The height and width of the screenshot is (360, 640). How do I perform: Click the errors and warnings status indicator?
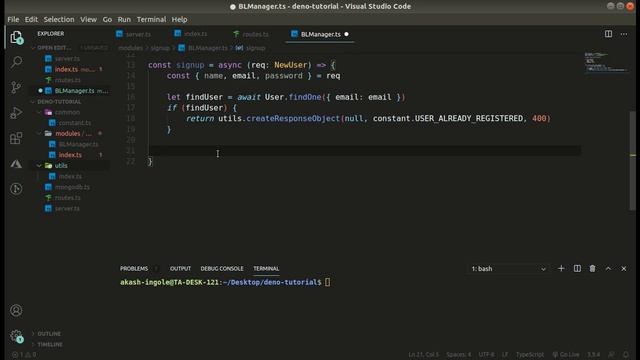click(24, 355)
